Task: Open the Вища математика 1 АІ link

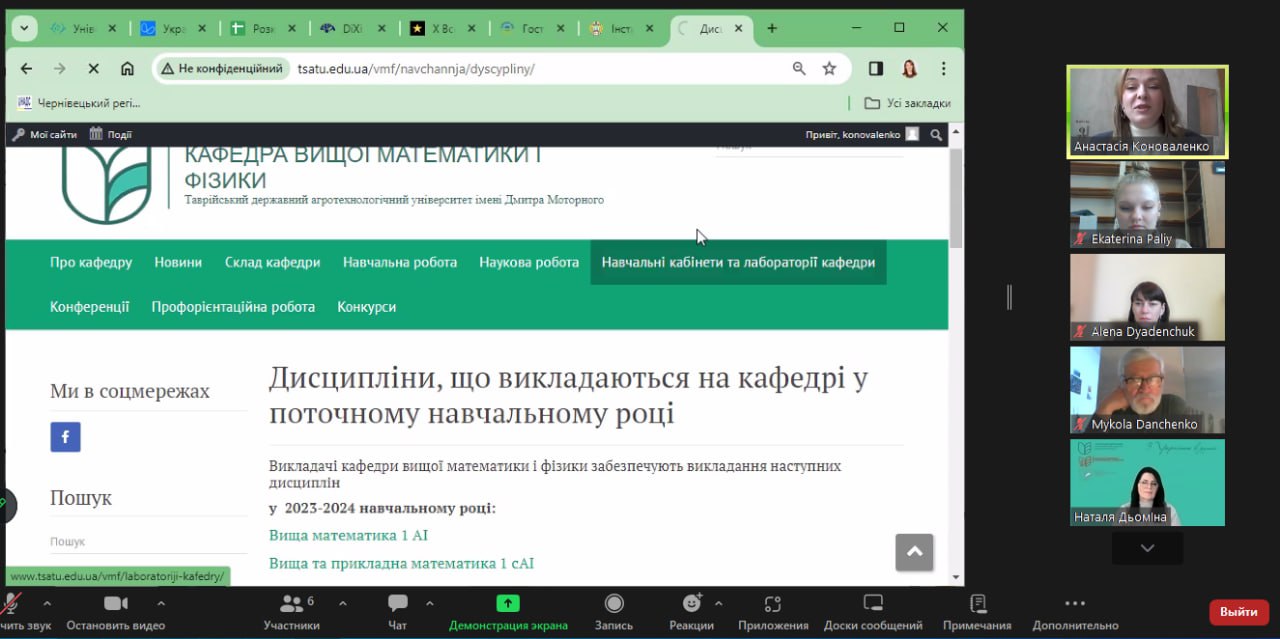Action: [348, 536]
